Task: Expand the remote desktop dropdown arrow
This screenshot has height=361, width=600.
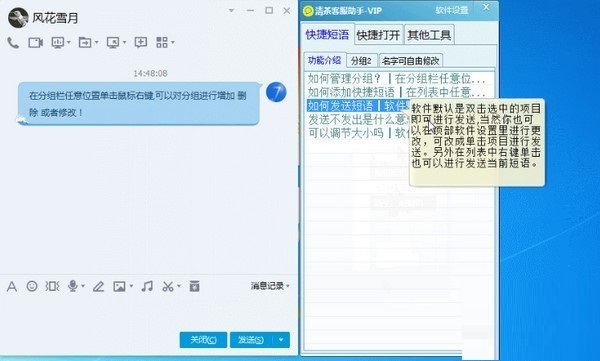Action: (x=124, y=42)
